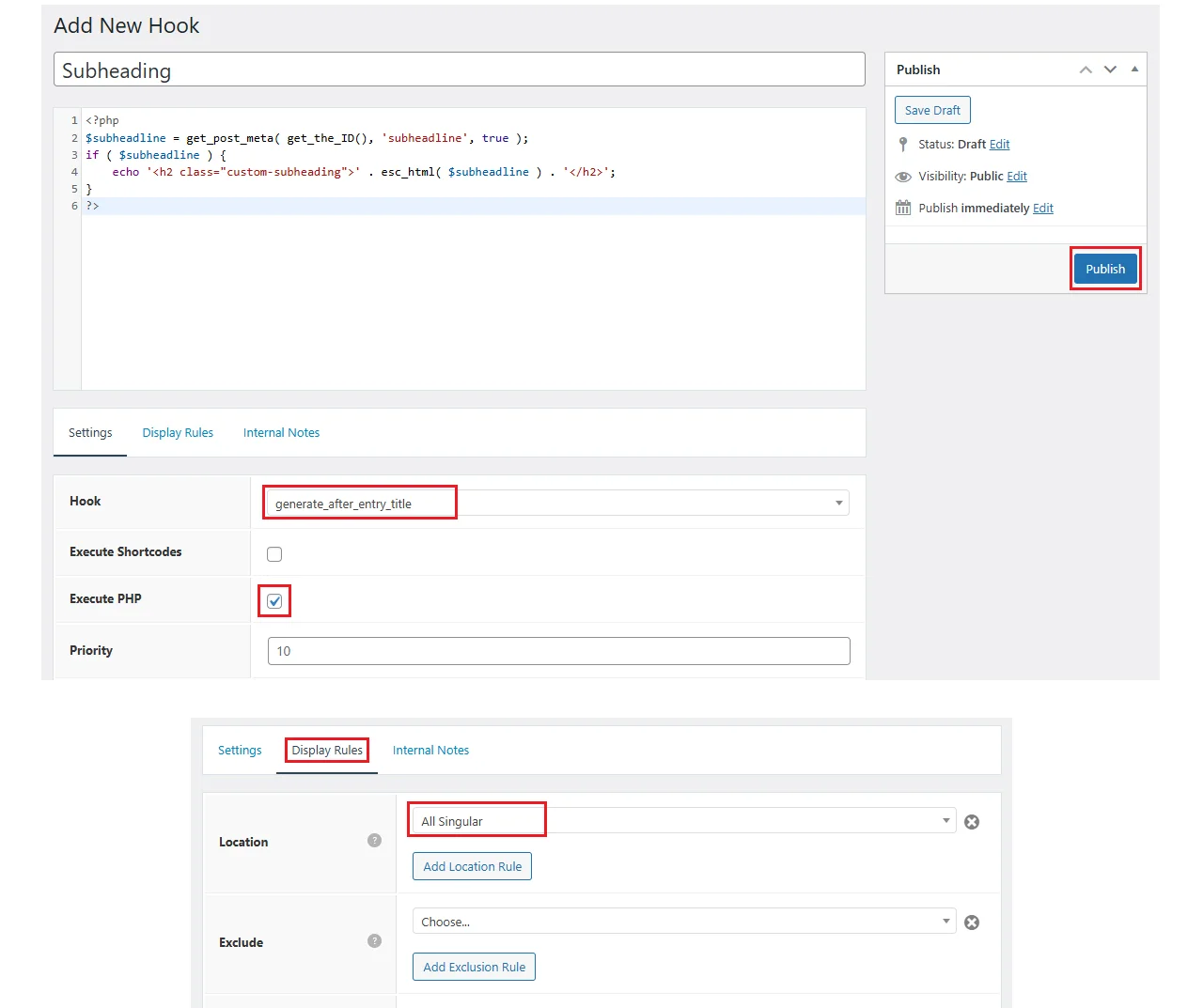Edit the Publish immediately schedule link
1203x1008 pixels.
(x=1043, y=208)
